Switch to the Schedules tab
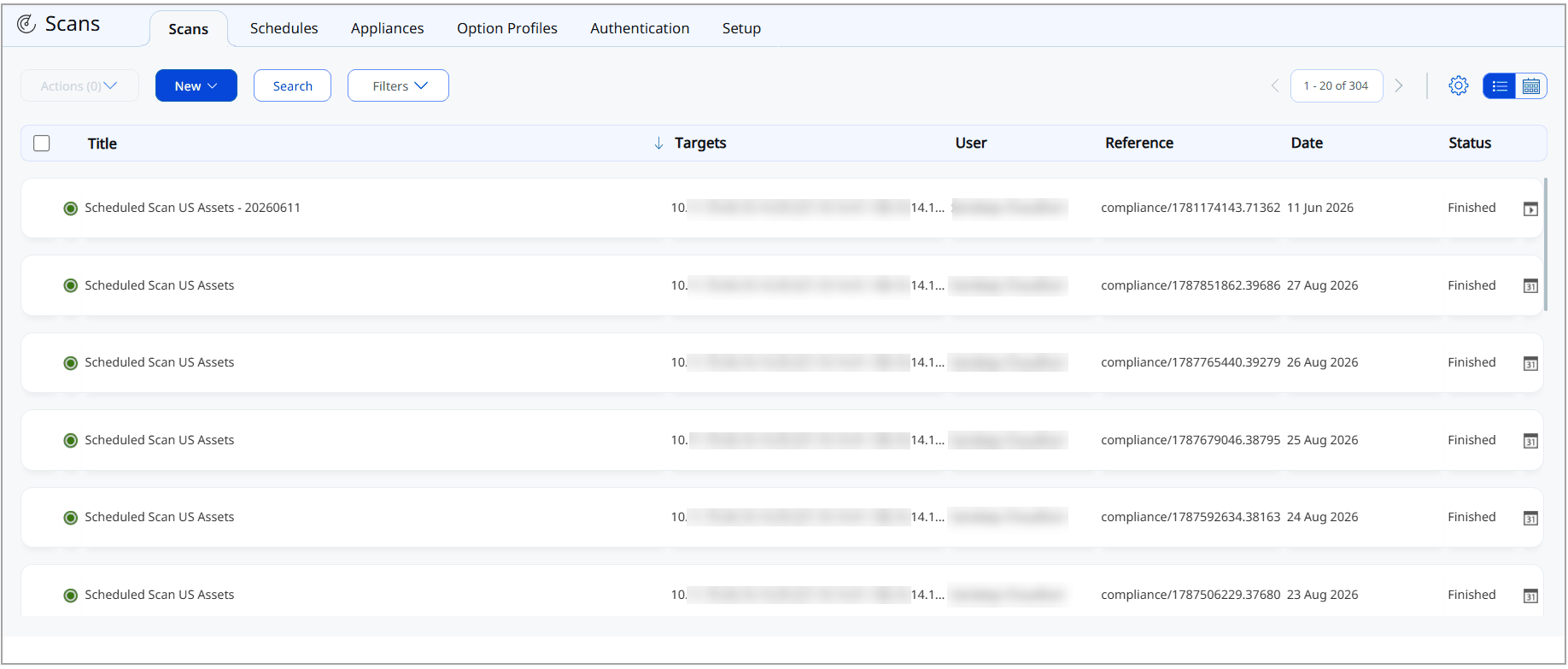1568x669 pixels. point(284,28)
